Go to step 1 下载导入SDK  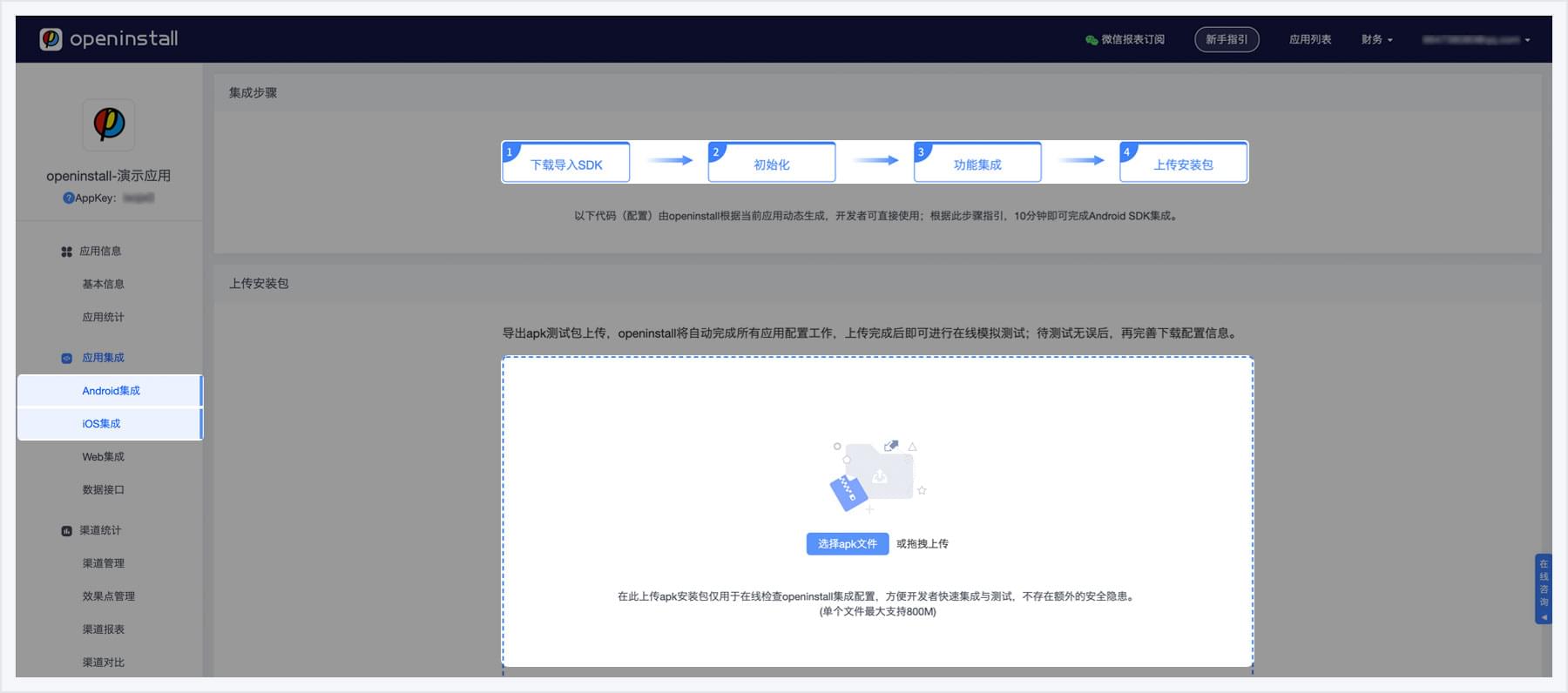[565, 162]
